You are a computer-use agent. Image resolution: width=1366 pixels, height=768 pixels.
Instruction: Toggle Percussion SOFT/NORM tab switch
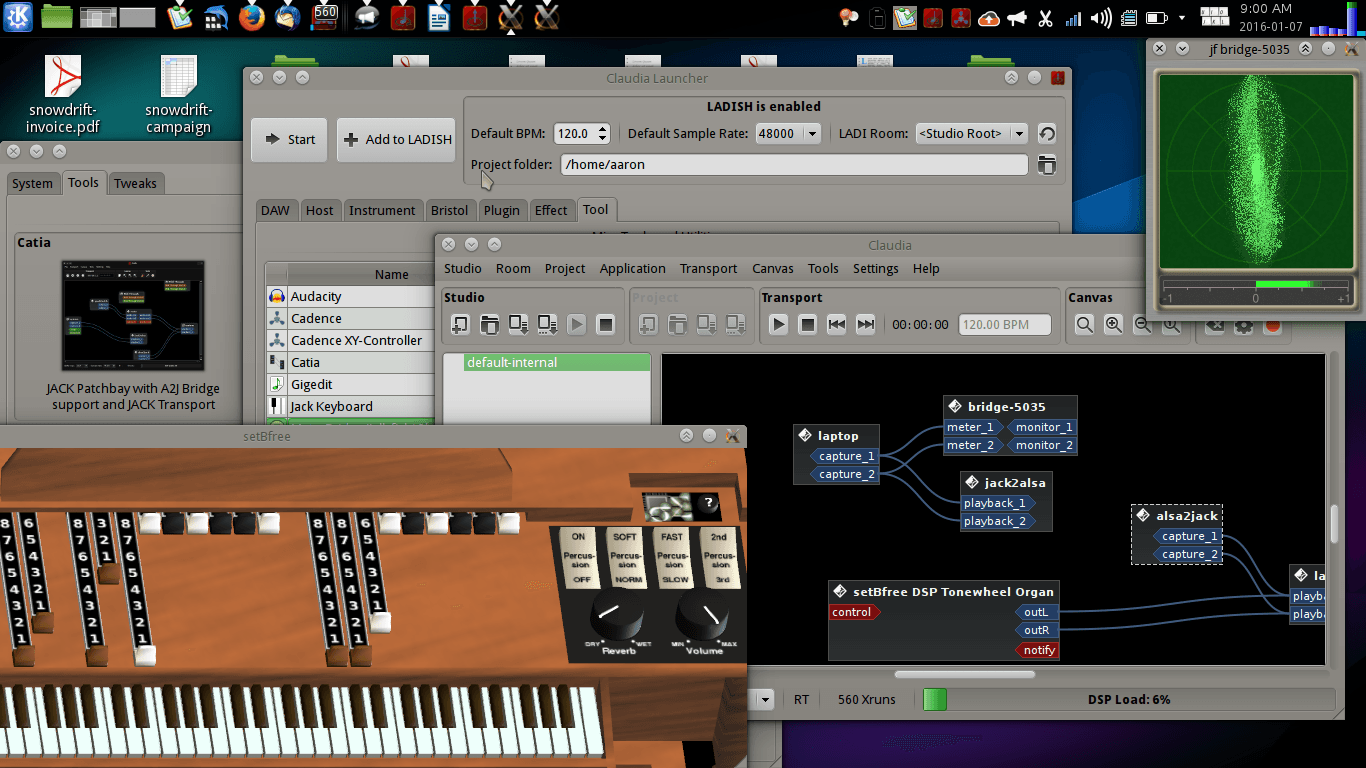(625, 557)
